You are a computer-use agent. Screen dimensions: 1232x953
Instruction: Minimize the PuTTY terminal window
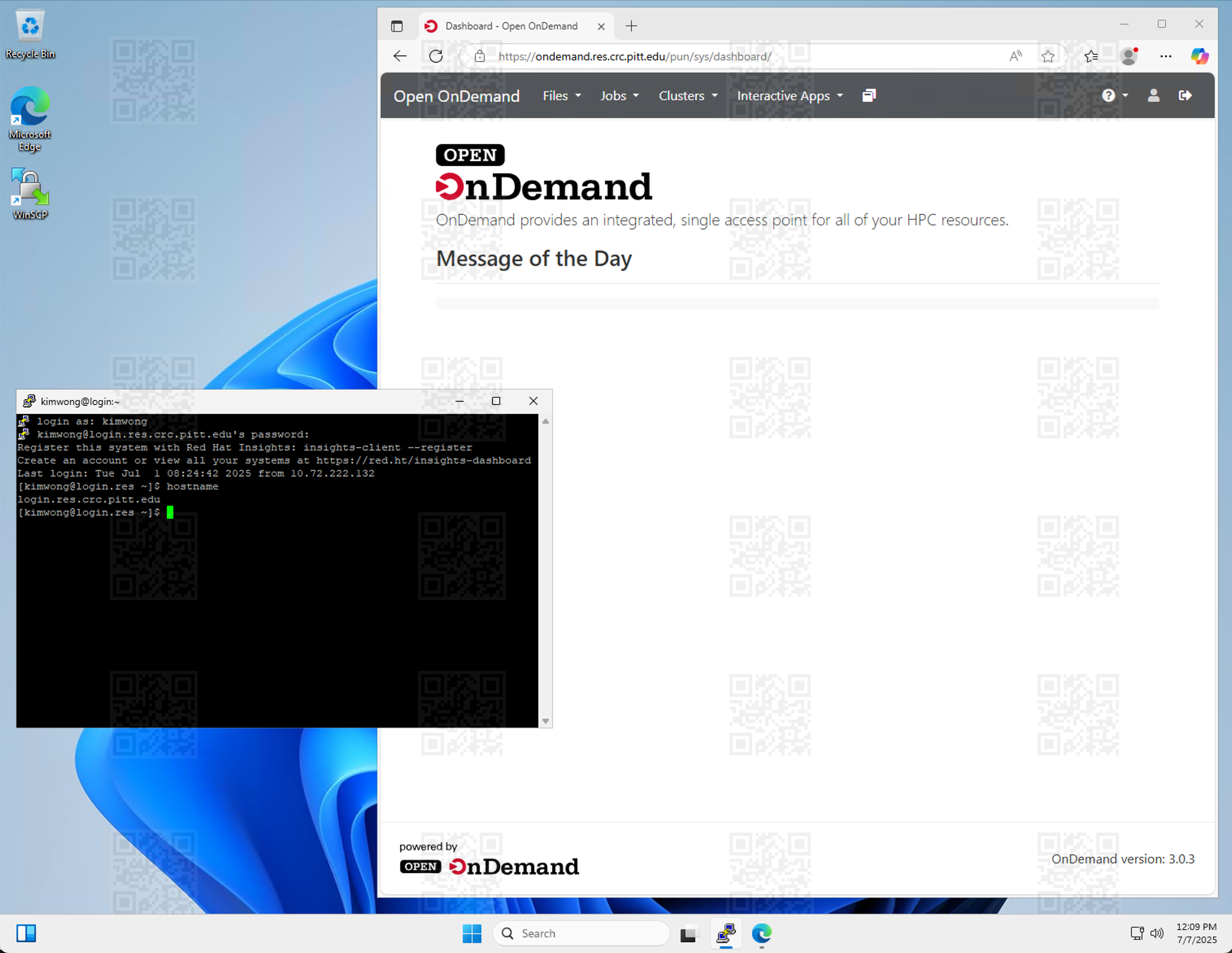pos(459,401)
